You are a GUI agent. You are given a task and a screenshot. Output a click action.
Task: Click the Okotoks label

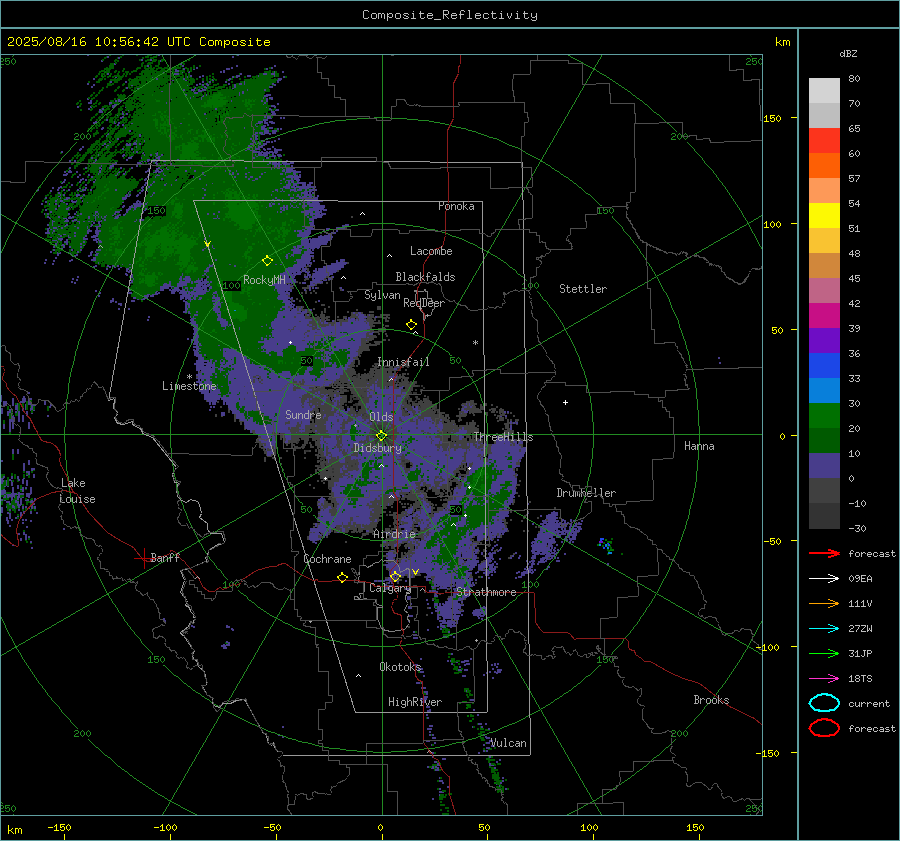point(400,666)
